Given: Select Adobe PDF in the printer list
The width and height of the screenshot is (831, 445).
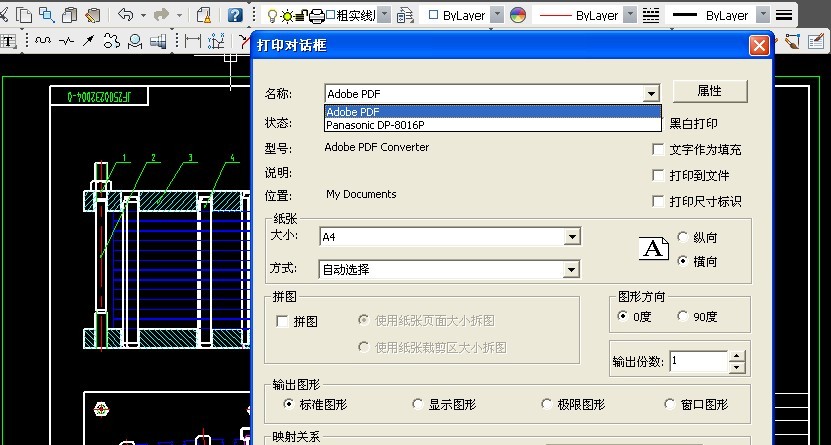Looking at the screenshot, I should (352, 112).
